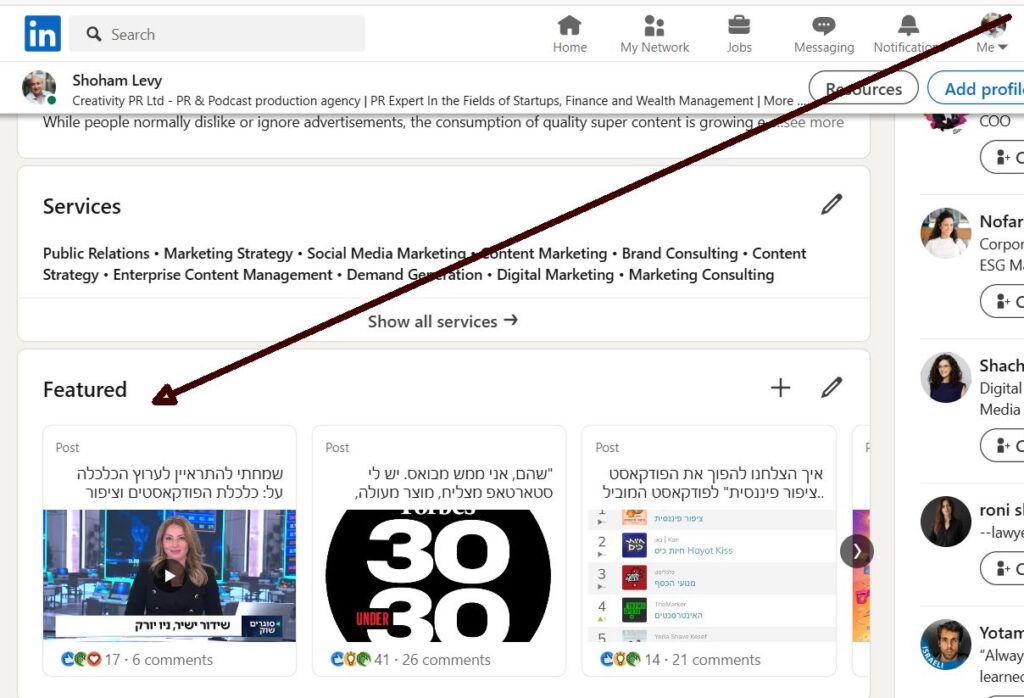
Task: Click reaction icons on the 41 reactions post
Action: tap(351, 659)
